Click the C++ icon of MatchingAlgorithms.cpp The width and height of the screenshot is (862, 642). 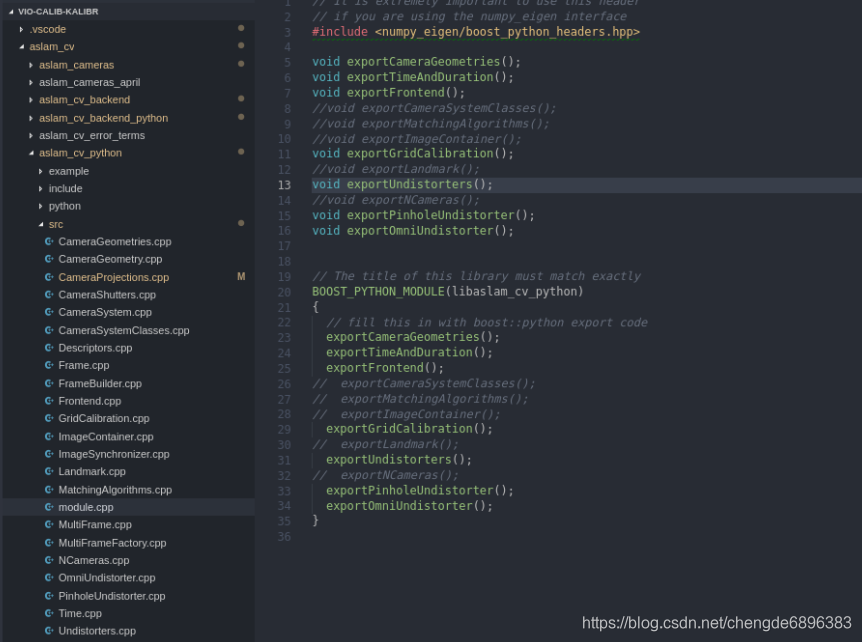point(49,490)
